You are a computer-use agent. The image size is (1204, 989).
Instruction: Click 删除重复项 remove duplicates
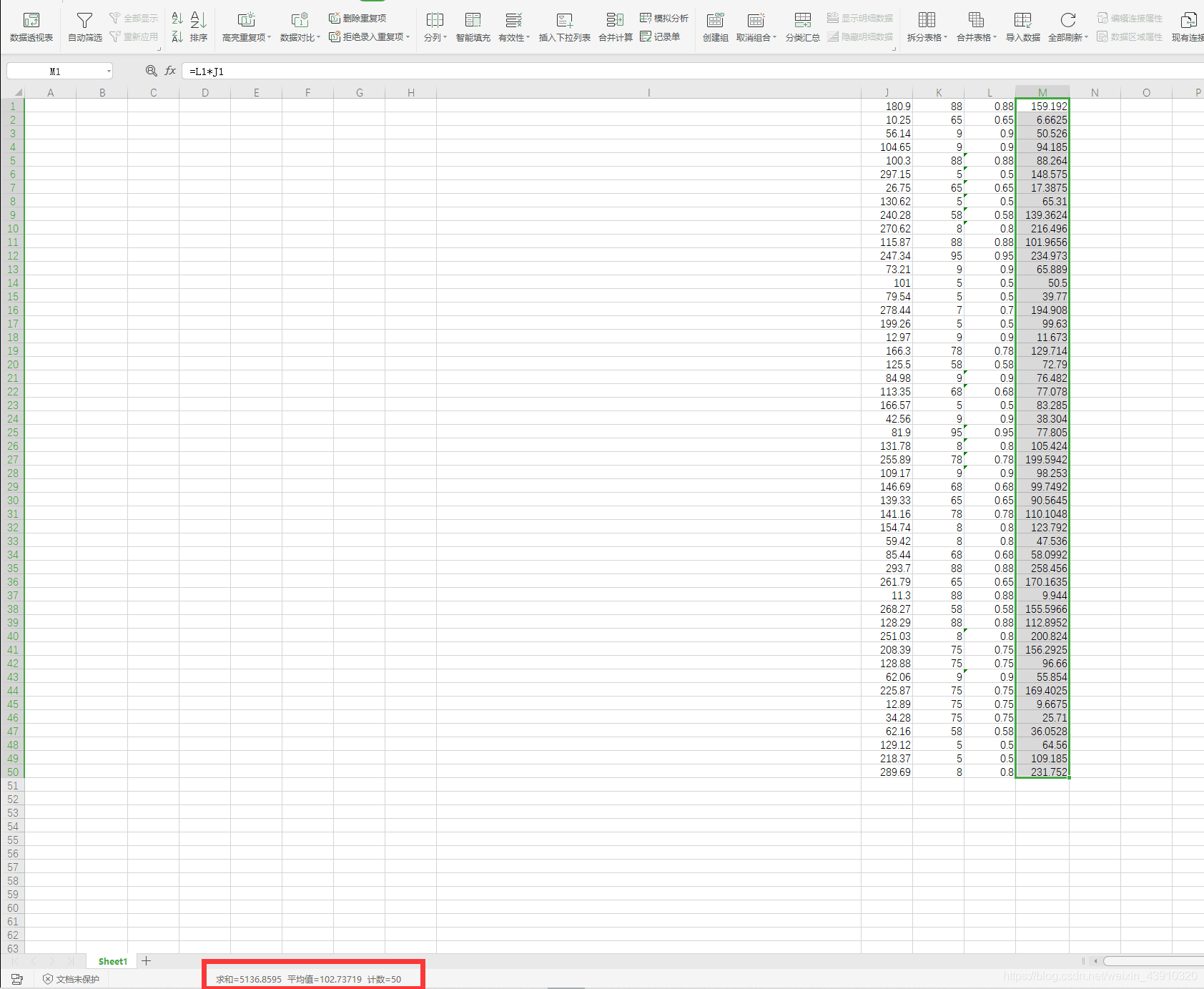pyautogui.click(x=357, y=18)
